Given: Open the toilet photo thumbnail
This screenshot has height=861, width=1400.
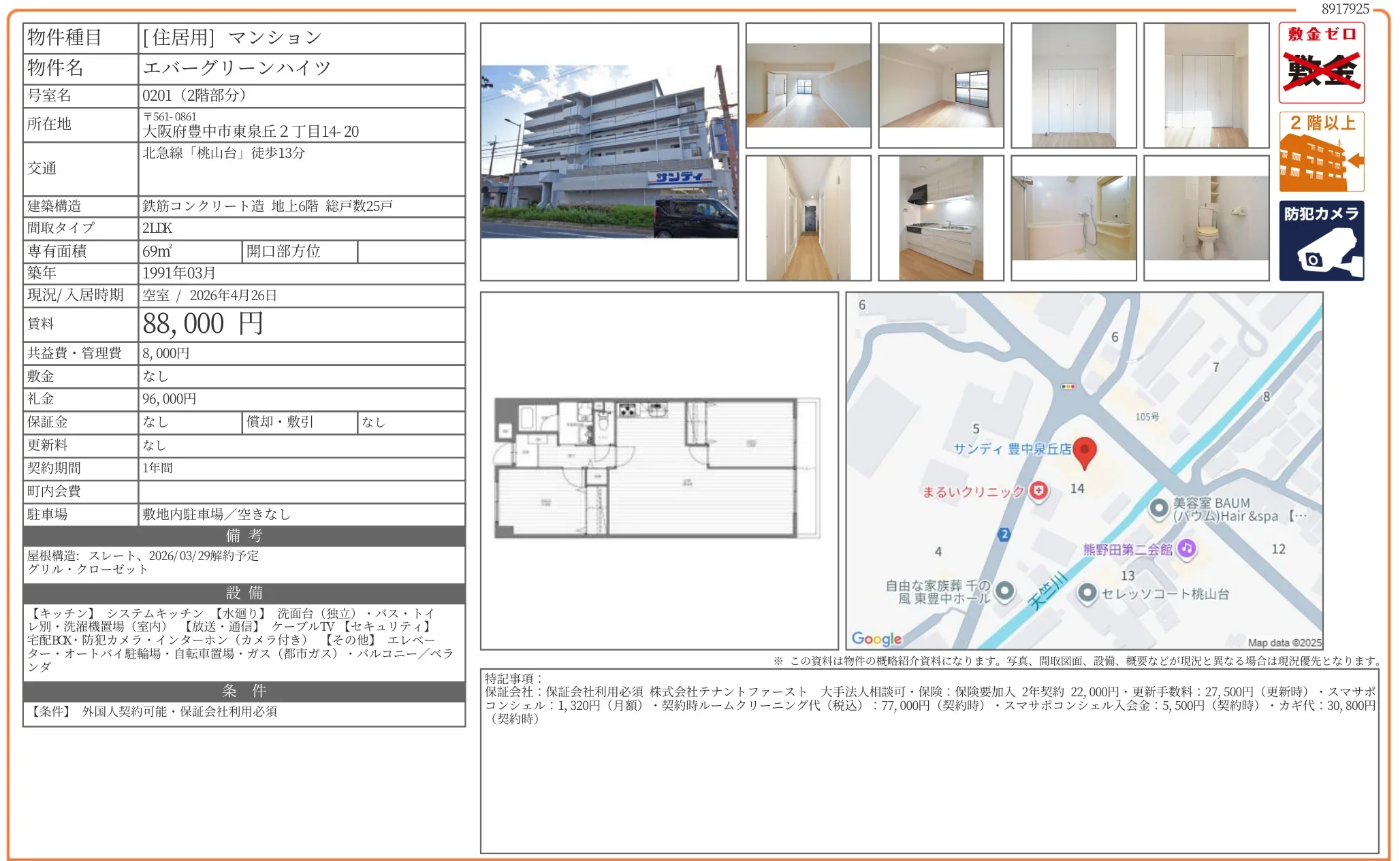Looking at the screenshot, I should [1206, 218].
